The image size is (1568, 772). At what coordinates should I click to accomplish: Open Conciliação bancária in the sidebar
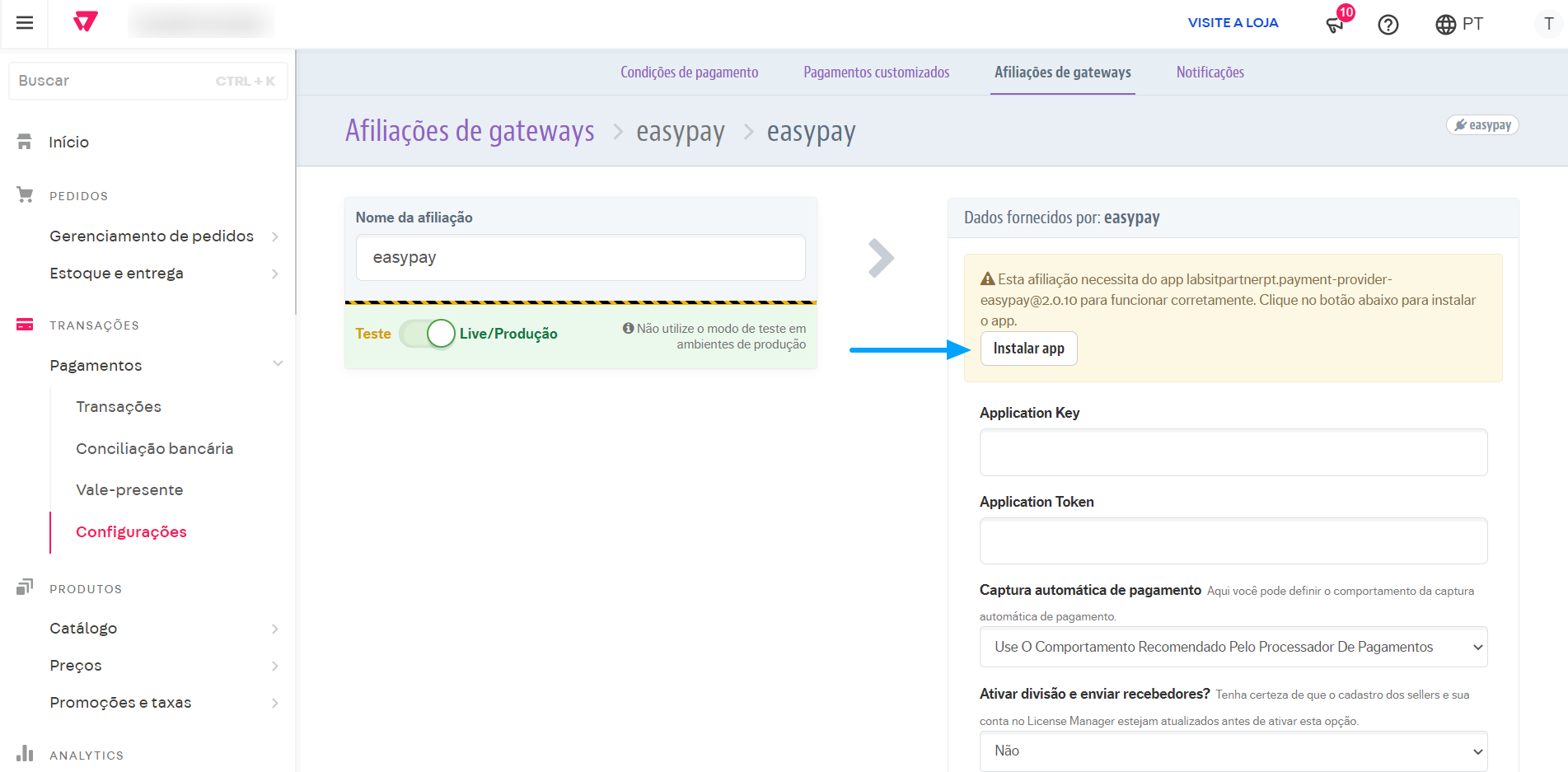155,449
